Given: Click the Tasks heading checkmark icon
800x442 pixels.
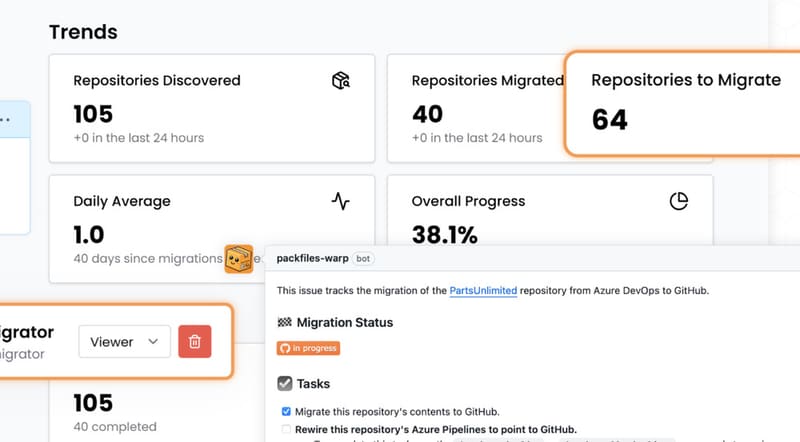Looking at the screenshot, I should tap(285, 383).
